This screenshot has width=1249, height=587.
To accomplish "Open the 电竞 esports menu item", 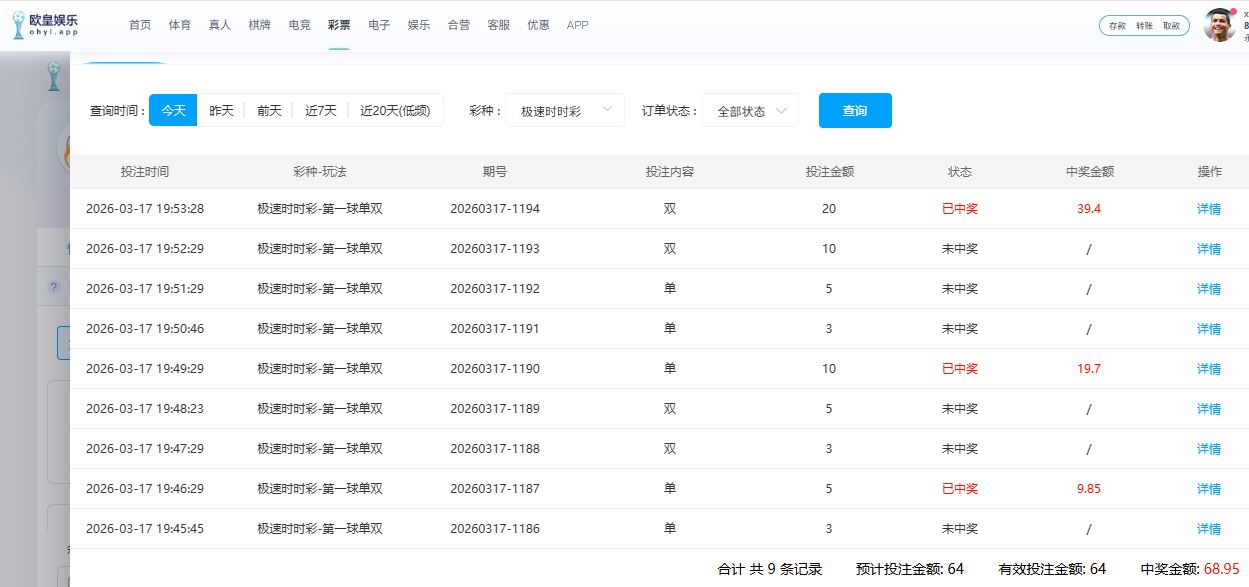I will (x=299, y=25).
